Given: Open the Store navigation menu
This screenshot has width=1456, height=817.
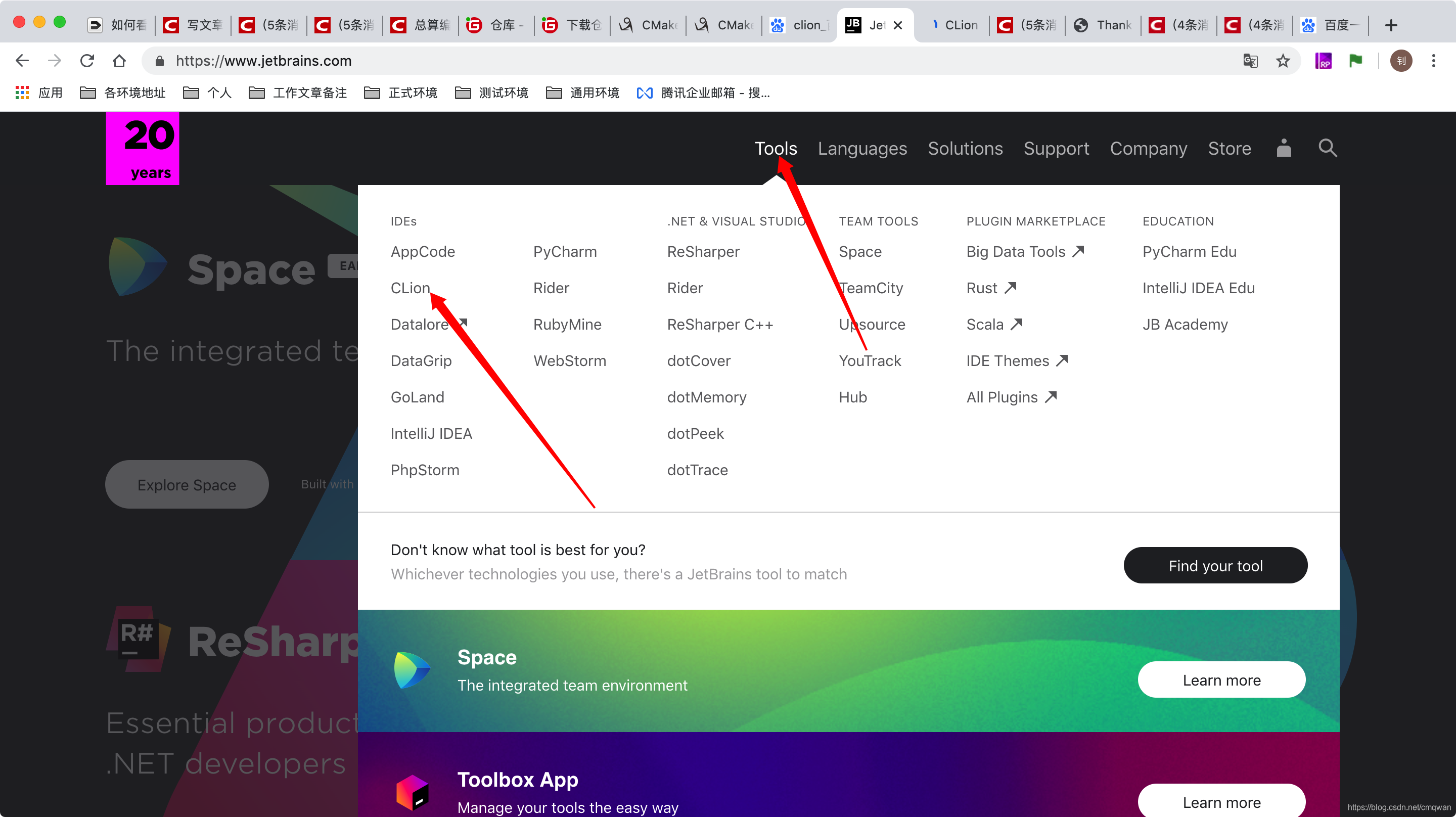Looking at the screenshot, I should [x=1230, y=148].
